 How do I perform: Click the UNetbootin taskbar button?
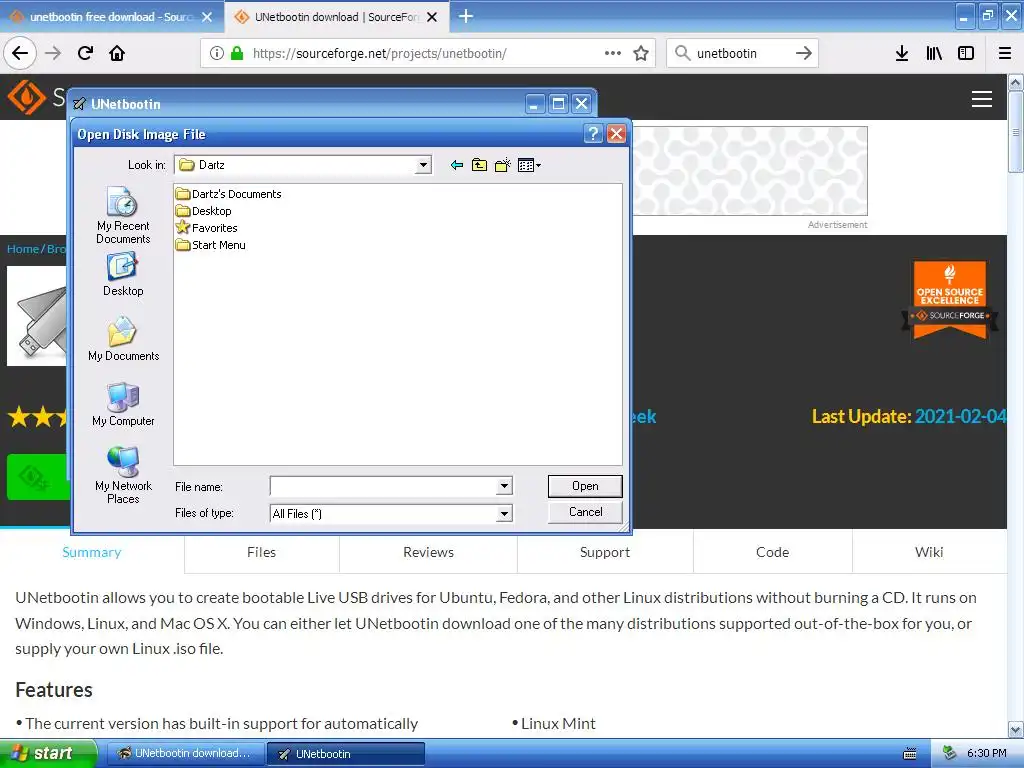pos(346,754)
